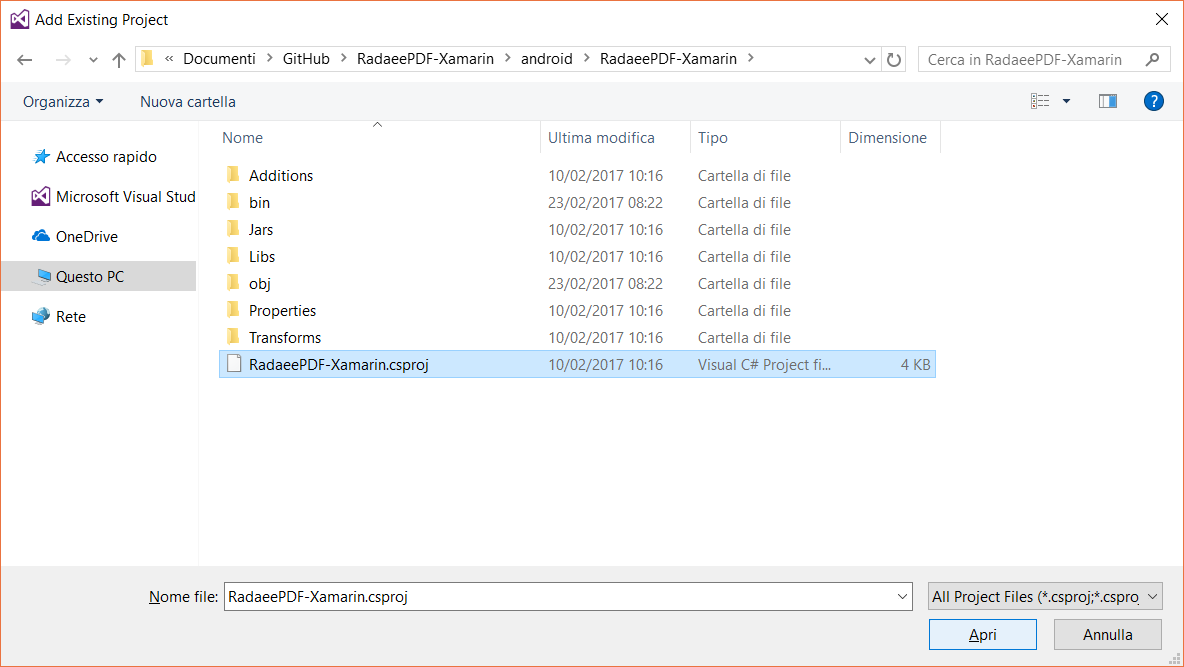Open the view options dropdown arrow
This screenshot has width=1184, height=667.
[1066, 101]
